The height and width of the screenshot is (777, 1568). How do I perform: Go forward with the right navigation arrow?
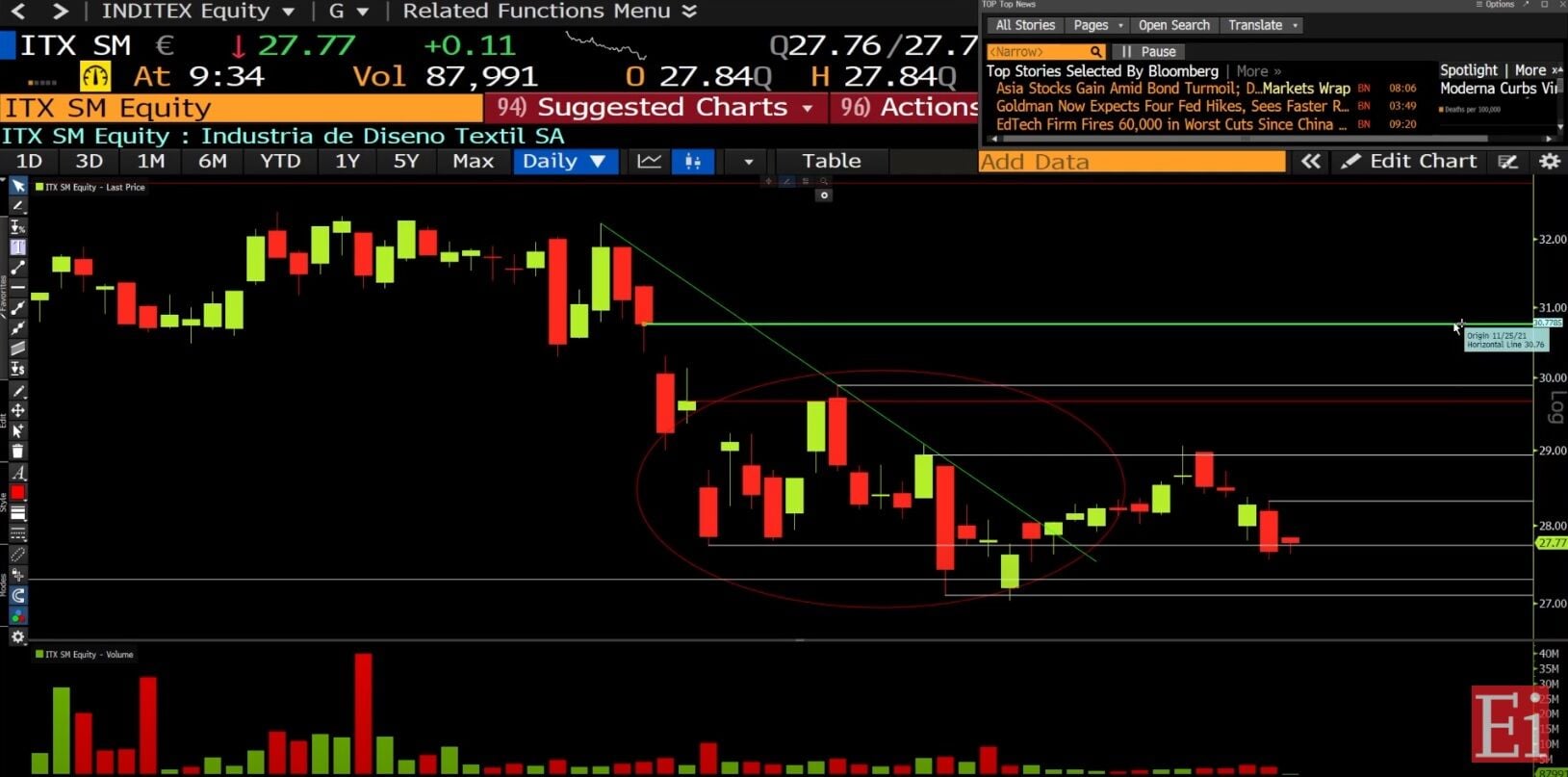60,12
